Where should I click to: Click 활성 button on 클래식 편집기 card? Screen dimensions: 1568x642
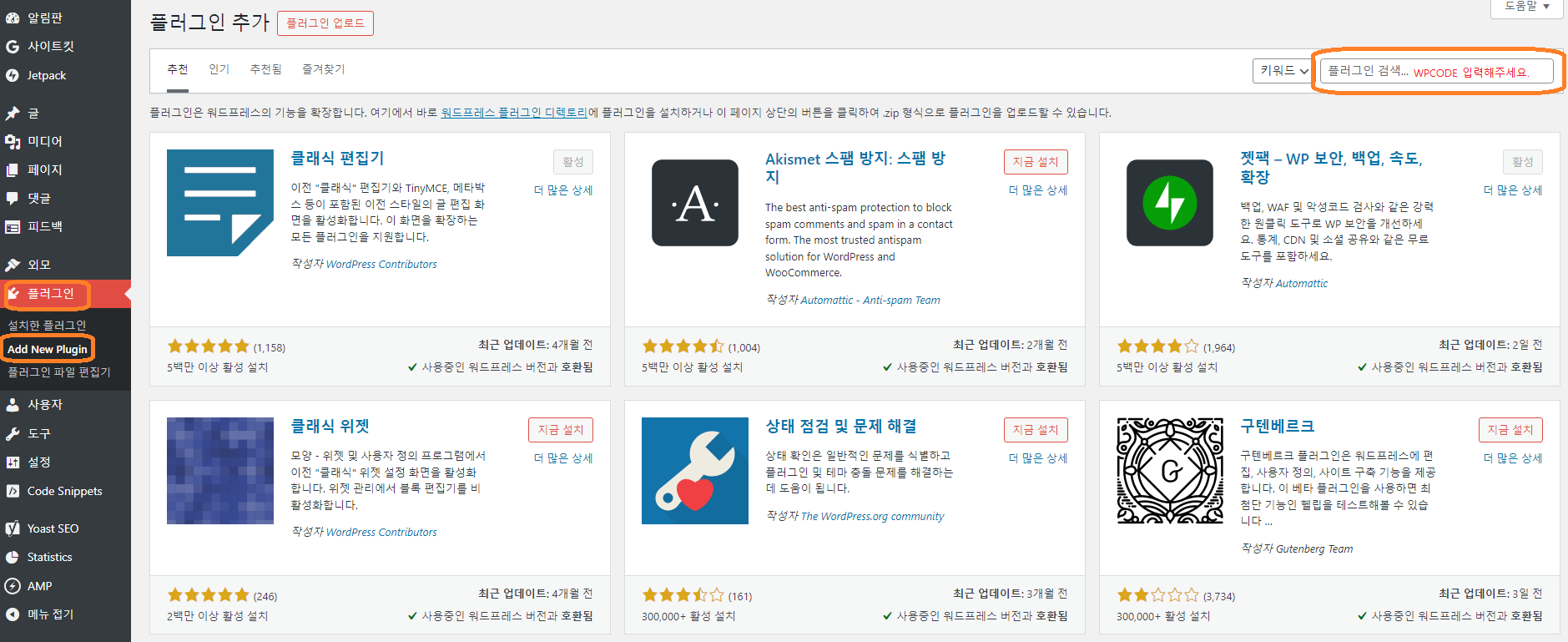(x=573, y=162)
